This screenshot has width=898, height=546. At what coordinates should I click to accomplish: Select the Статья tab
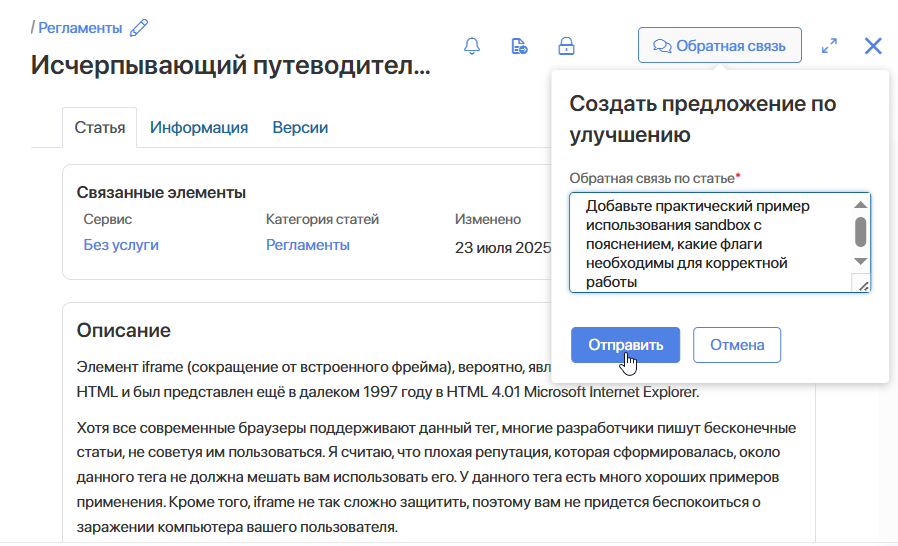click(x=100, y=128)
